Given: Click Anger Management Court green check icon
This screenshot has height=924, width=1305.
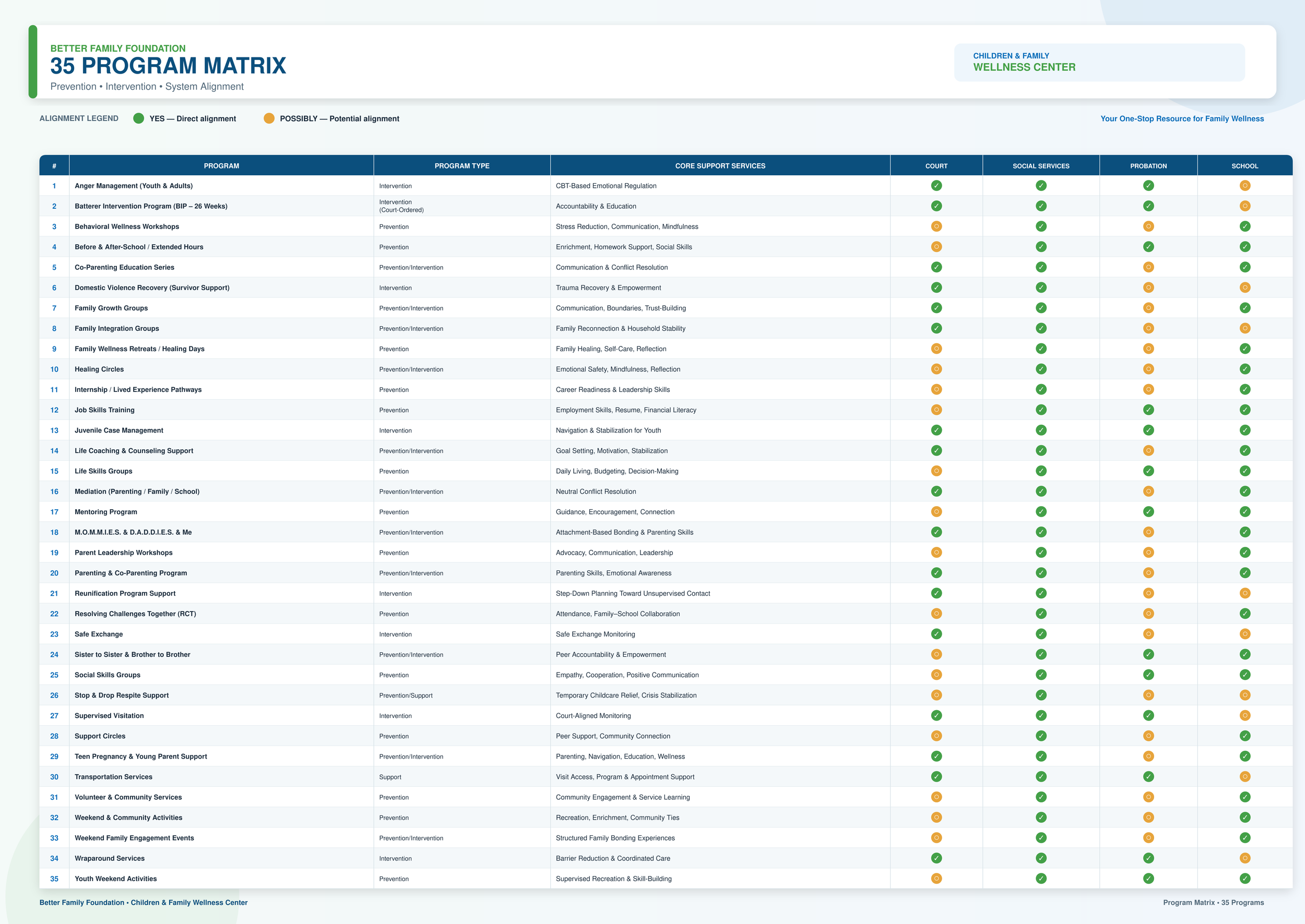Looking at the screenshot, I should point(936,186).
